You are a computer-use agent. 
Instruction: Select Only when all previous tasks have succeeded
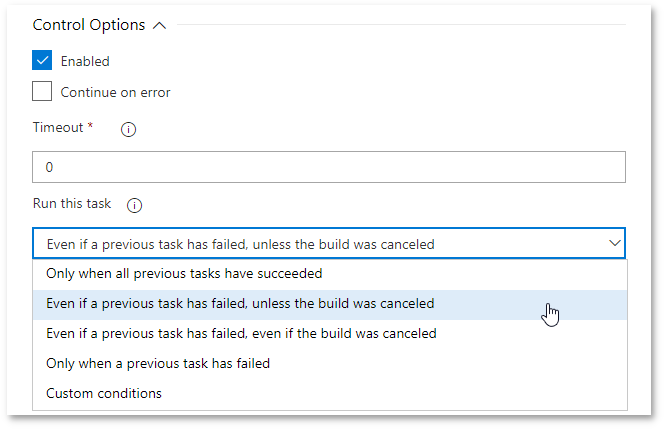pyautogui.click(x=184, y=272)
